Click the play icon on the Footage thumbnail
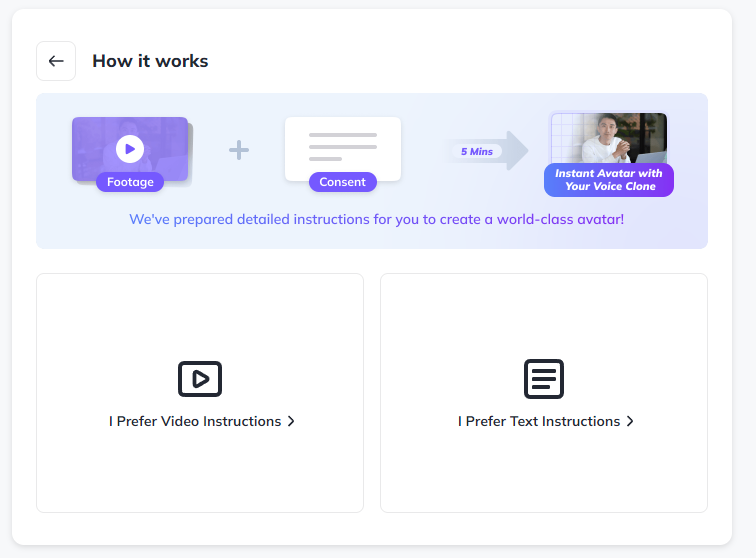This screenshot has height=558, width=756. [x=130, y=149]
